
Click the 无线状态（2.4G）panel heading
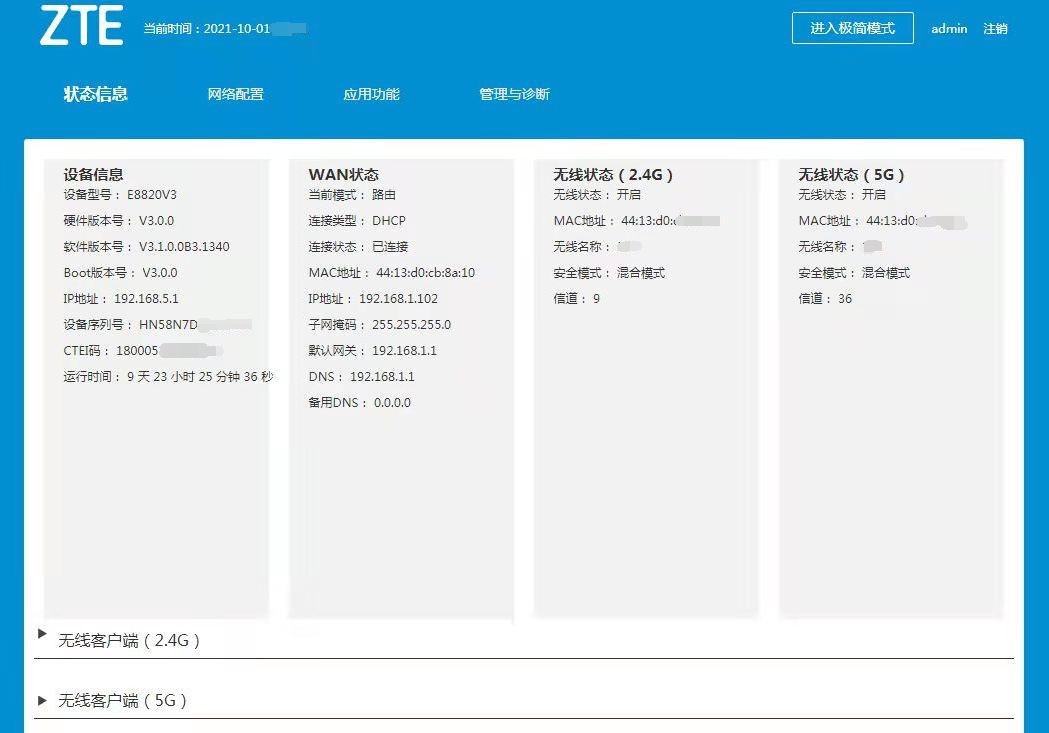613,174
